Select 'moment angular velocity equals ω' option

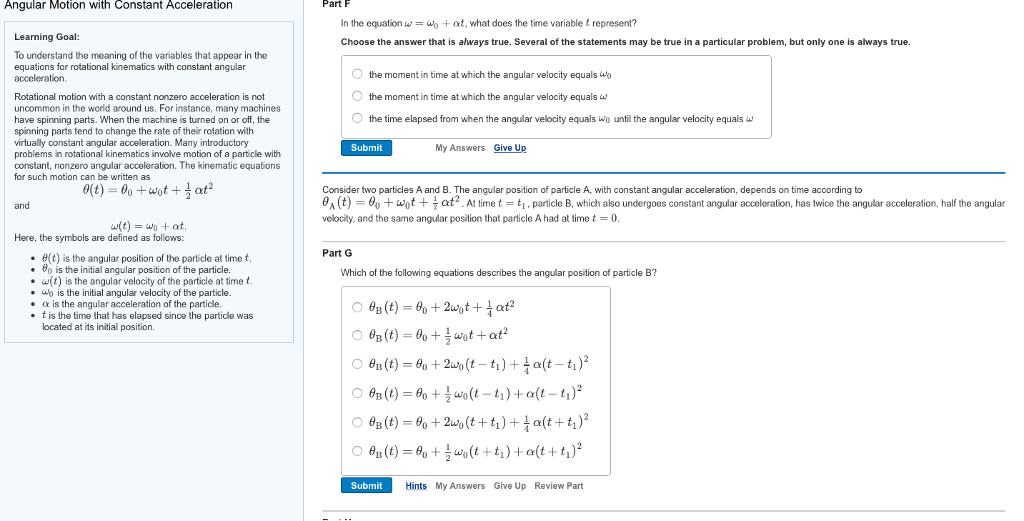tap(357, 97)
